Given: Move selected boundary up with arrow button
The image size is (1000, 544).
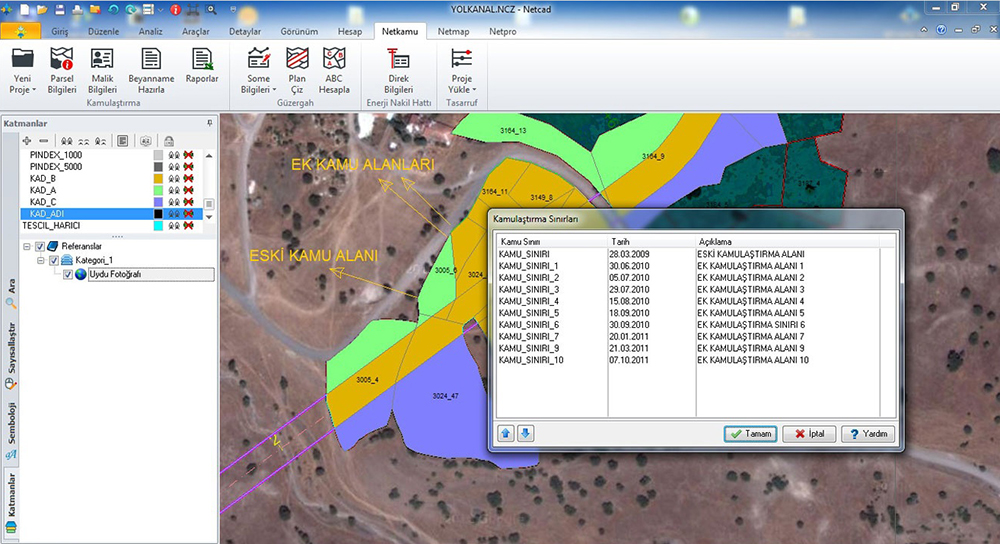Looking at the screenshot, I should click(x=506, y=434).
